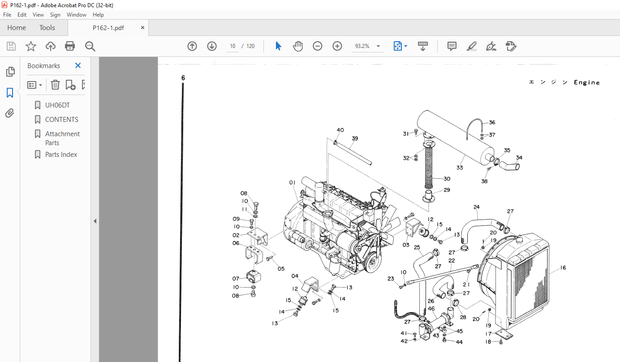
Task: Select the highlight pen tool
Action: (471, 46)
